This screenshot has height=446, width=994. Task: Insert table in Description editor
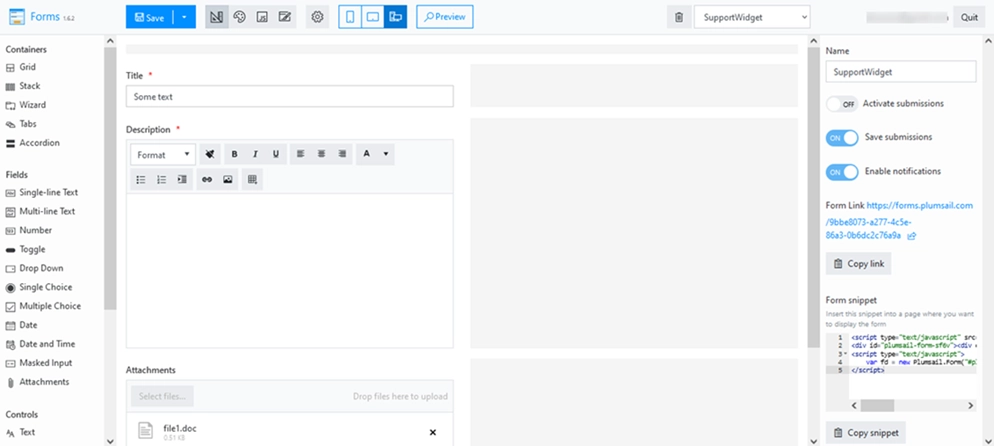[x=252, y=179]
